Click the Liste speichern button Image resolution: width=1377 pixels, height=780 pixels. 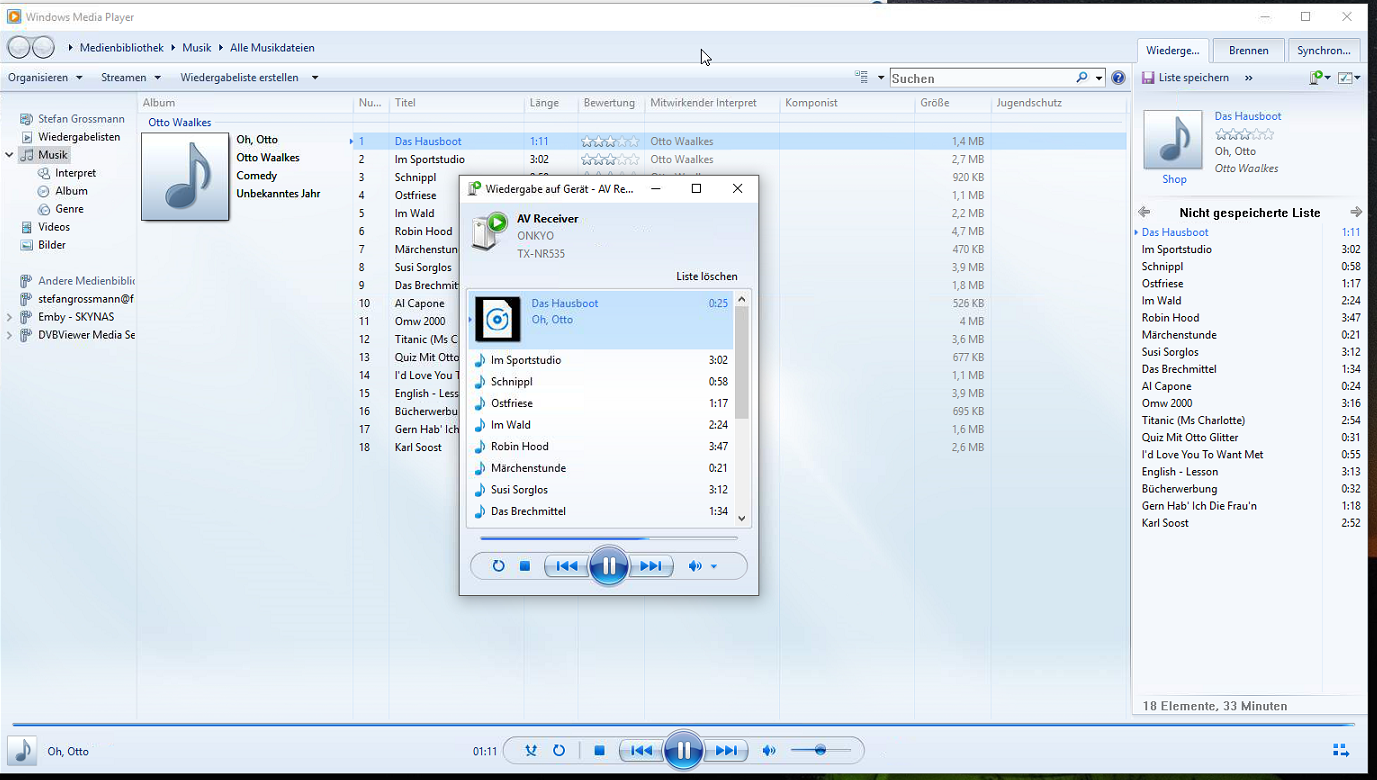pyautogui.click(x=1185, y=77)
